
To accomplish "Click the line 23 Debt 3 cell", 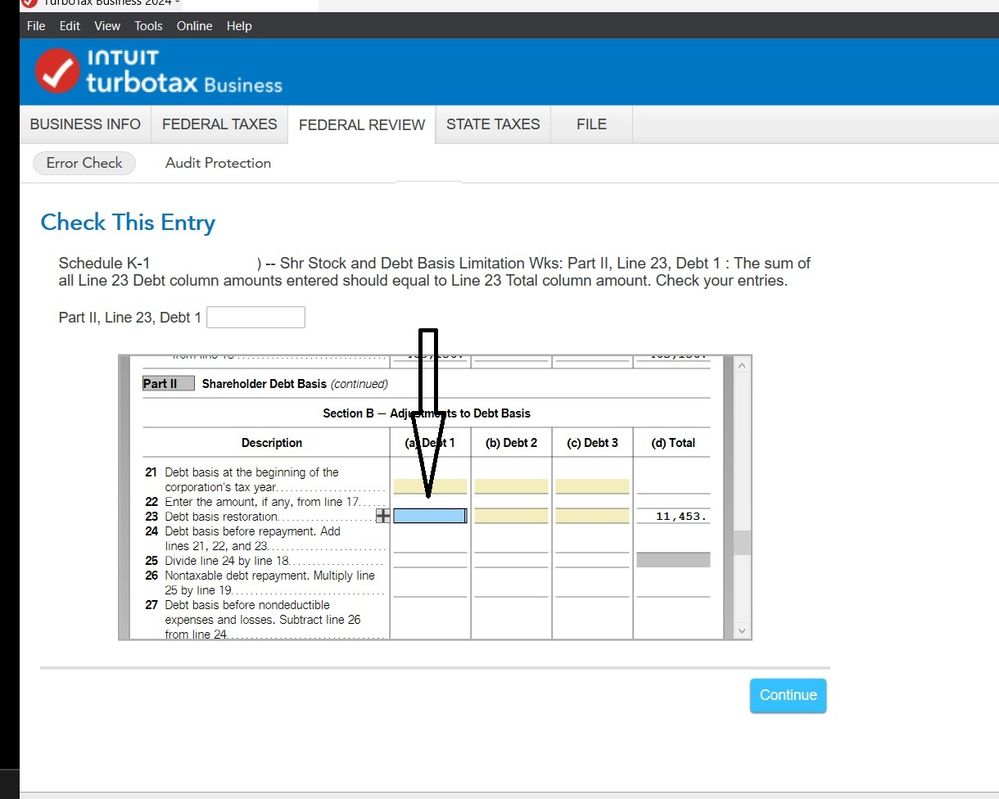I will pyautogui.click(x=592, y=516).
